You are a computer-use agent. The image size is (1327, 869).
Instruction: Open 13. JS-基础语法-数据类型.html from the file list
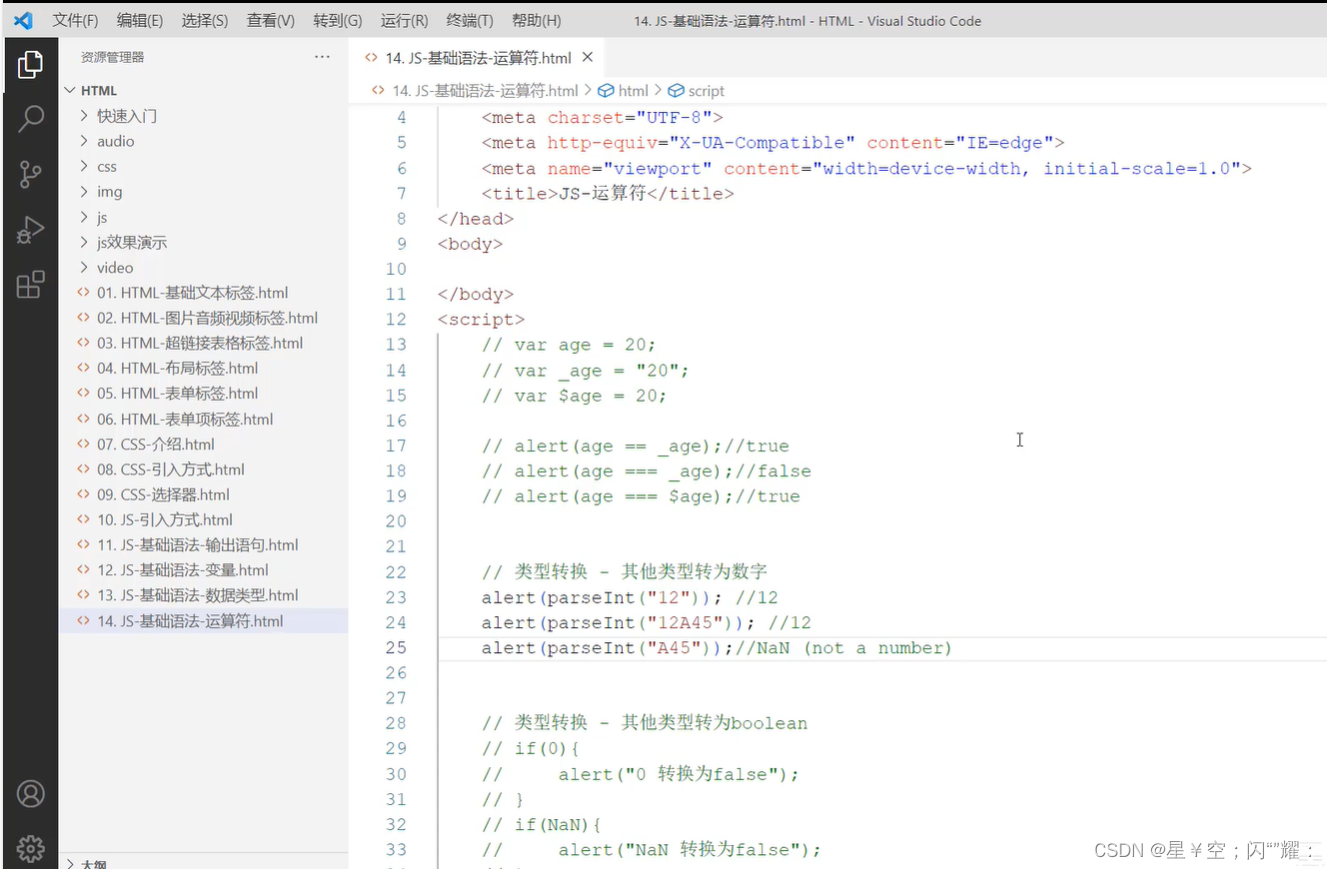coord(192,595)
